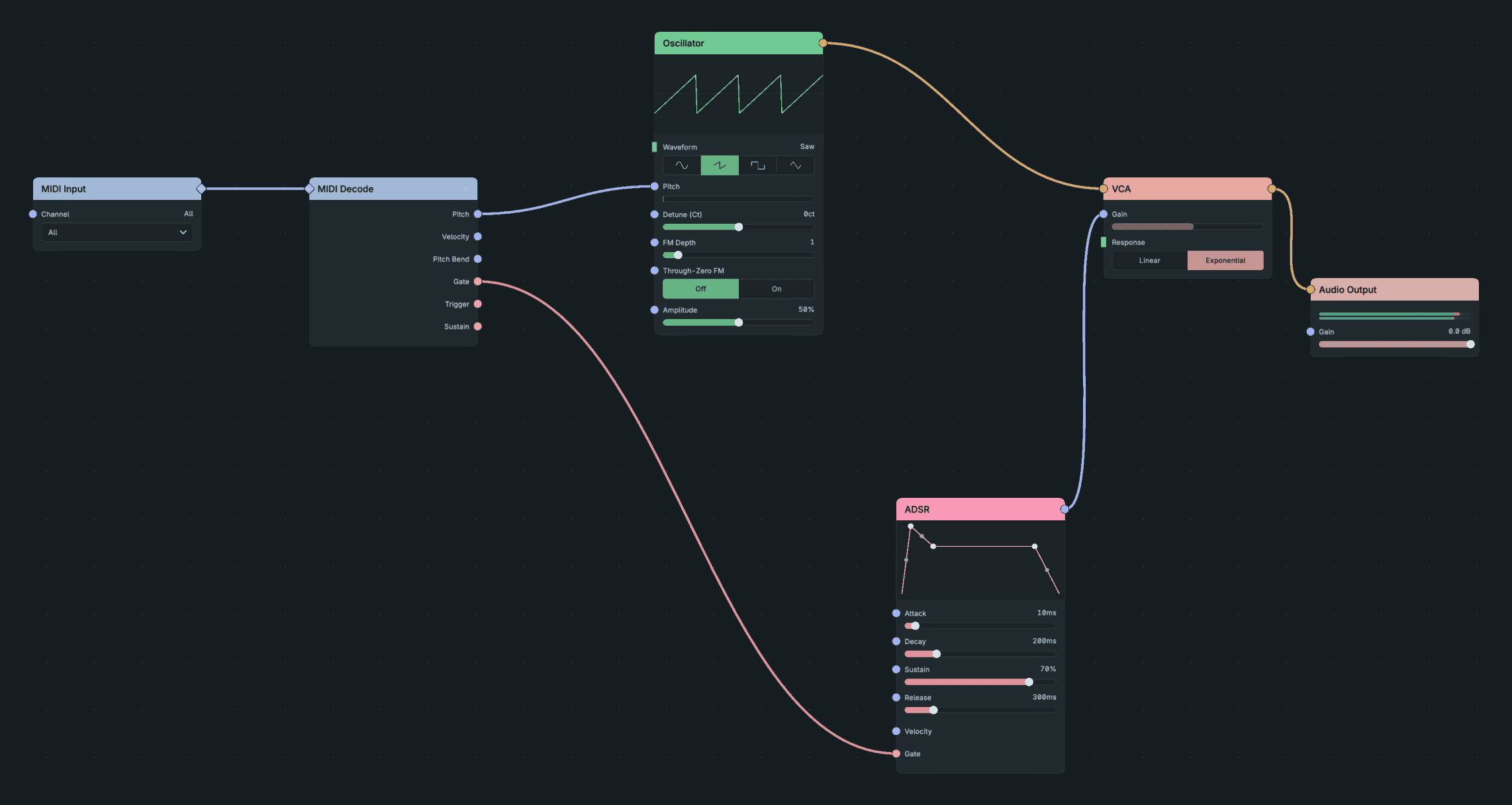
Task: Click the MIDI Decode Pitch Bend port
Action: pyautogui.click(x=477, y=259)
